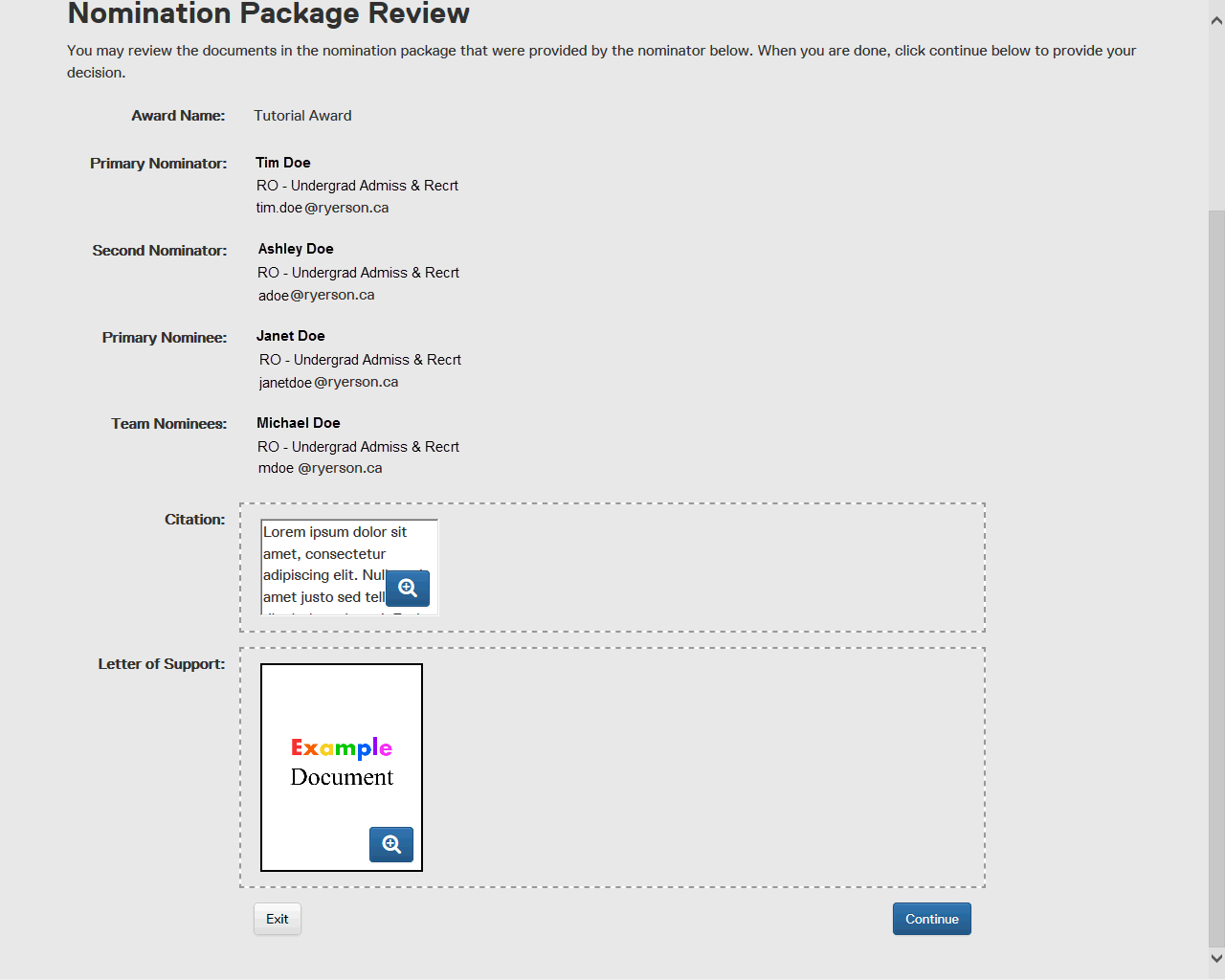Click second nominator name Ashley Doe
The height and width of the screenshot is (980, 1225).
[x=296, y=249]
